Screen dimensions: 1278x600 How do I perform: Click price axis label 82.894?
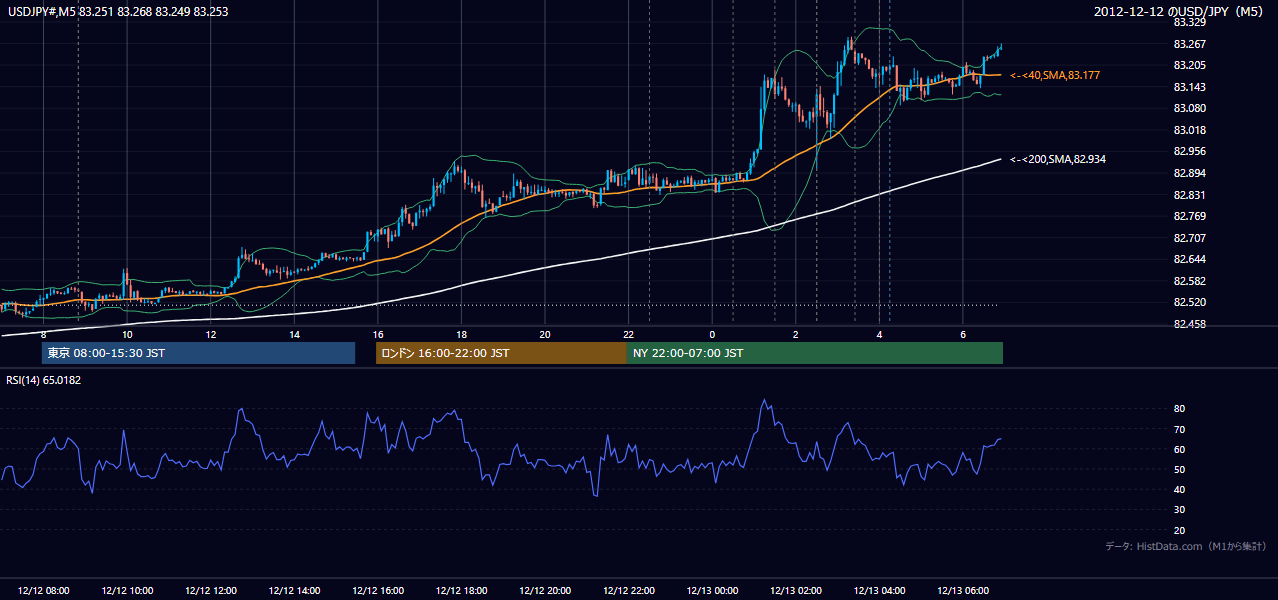click(1188, 173)
